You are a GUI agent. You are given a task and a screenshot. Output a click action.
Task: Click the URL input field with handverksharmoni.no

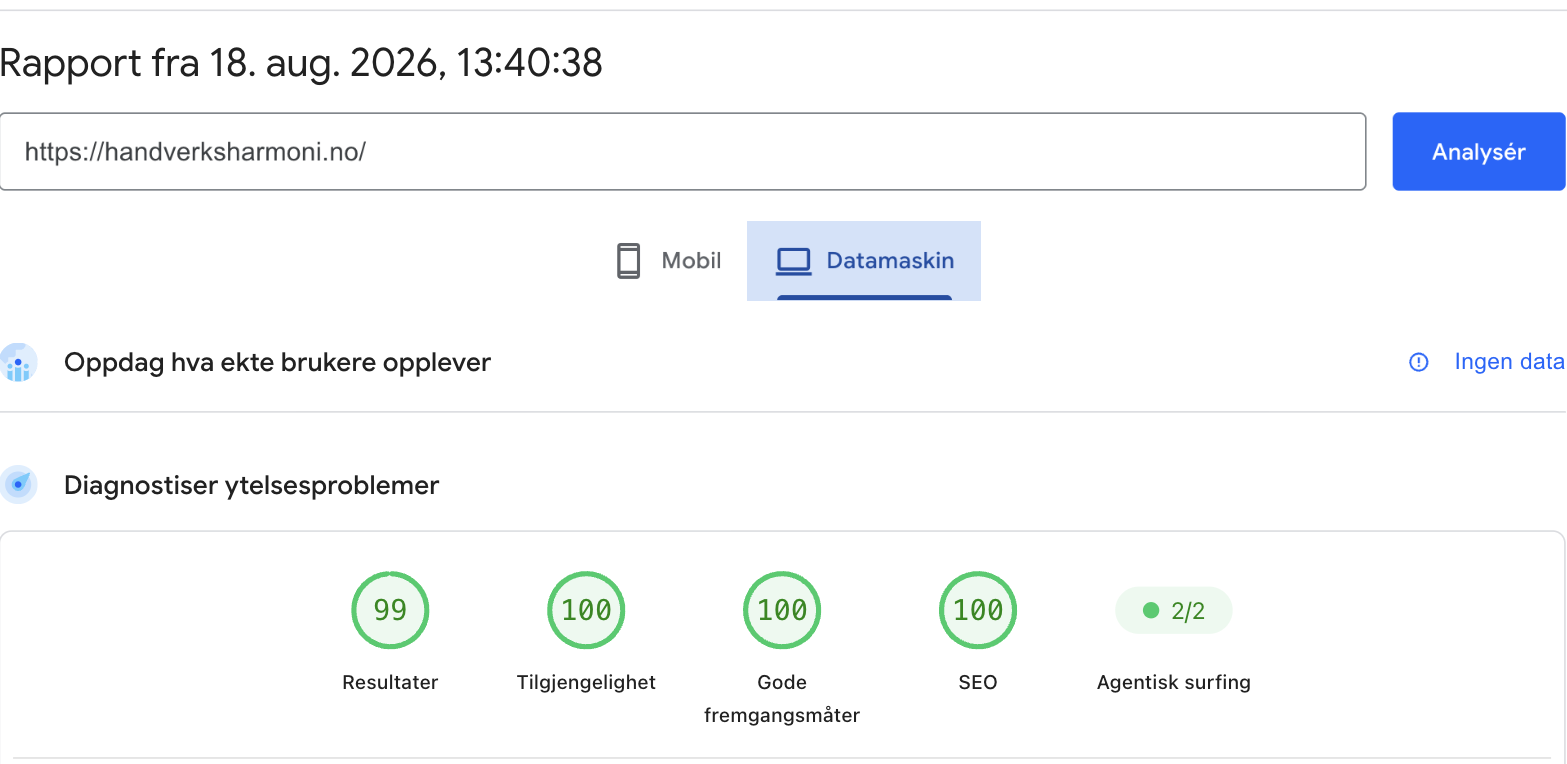(683, 151)
